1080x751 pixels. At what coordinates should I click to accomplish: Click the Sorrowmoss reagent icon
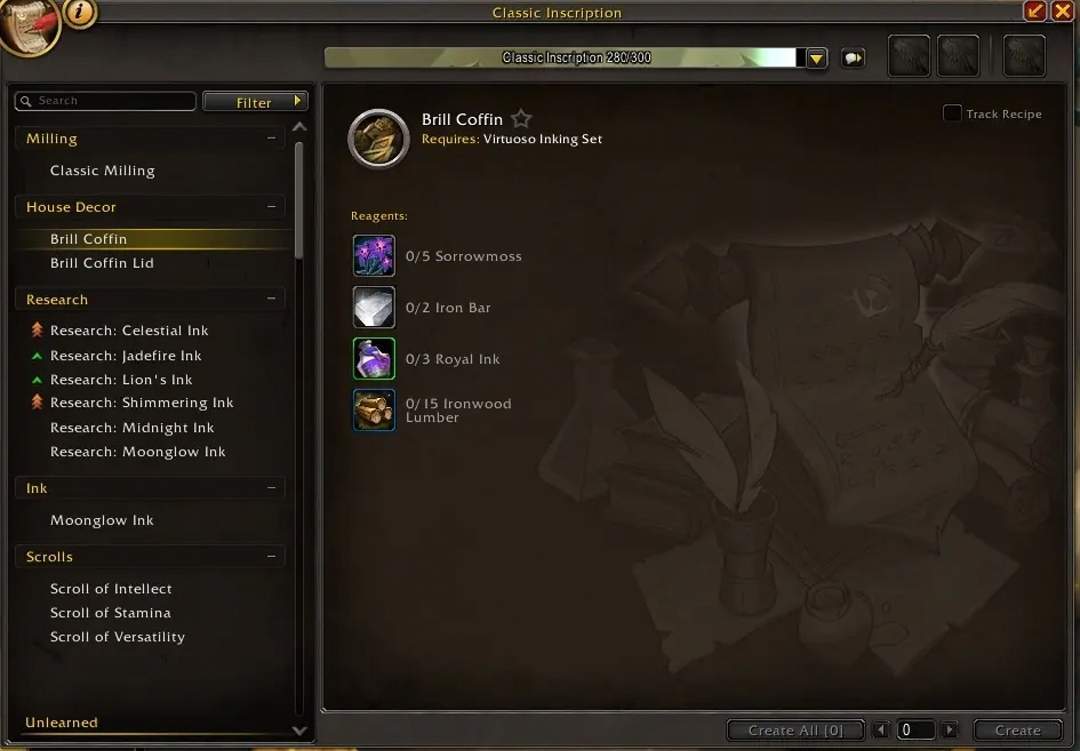click(x=374, y=256)
